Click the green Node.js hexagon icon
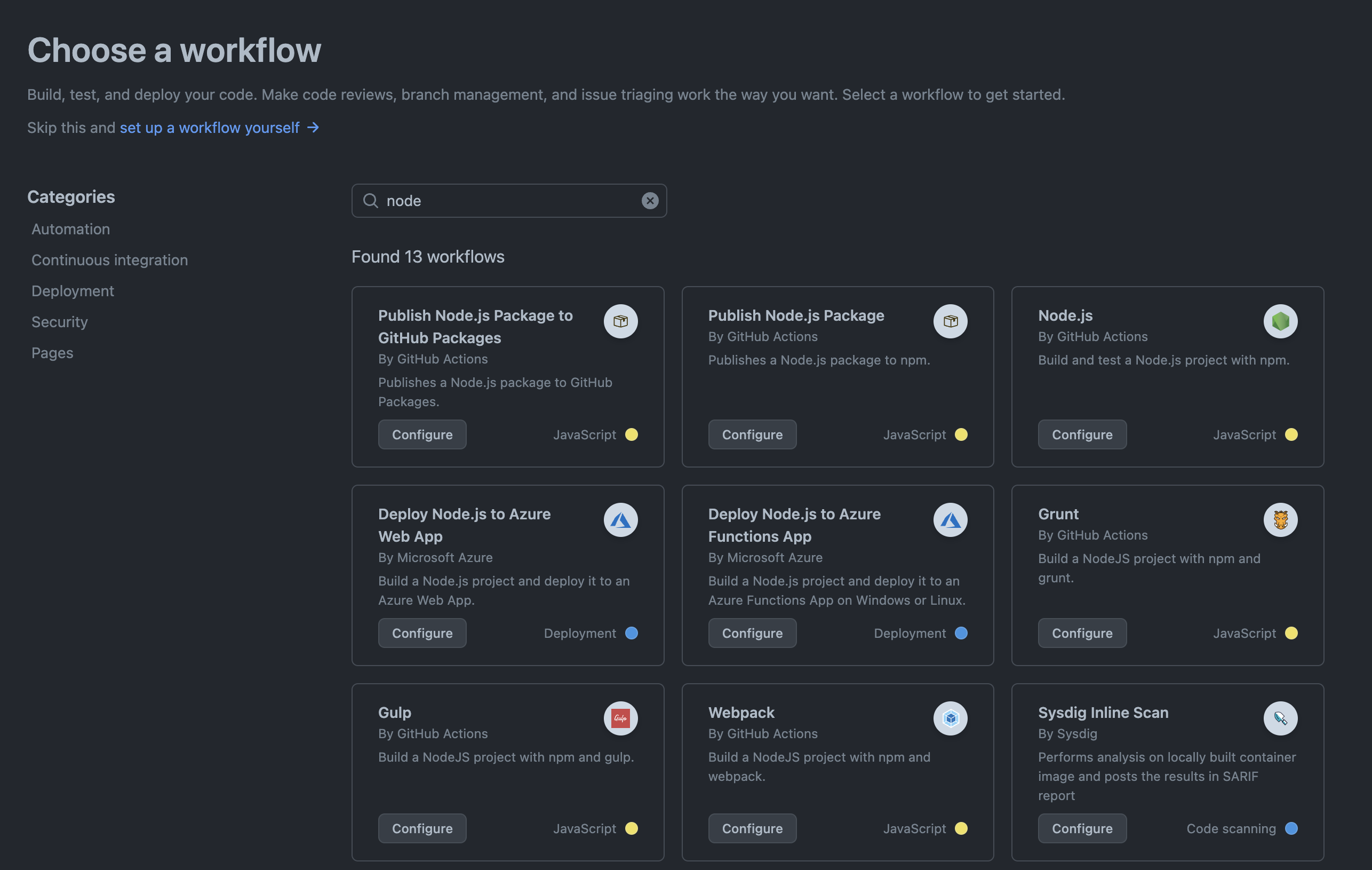The image size is (1372, 870). (1280, 321)
